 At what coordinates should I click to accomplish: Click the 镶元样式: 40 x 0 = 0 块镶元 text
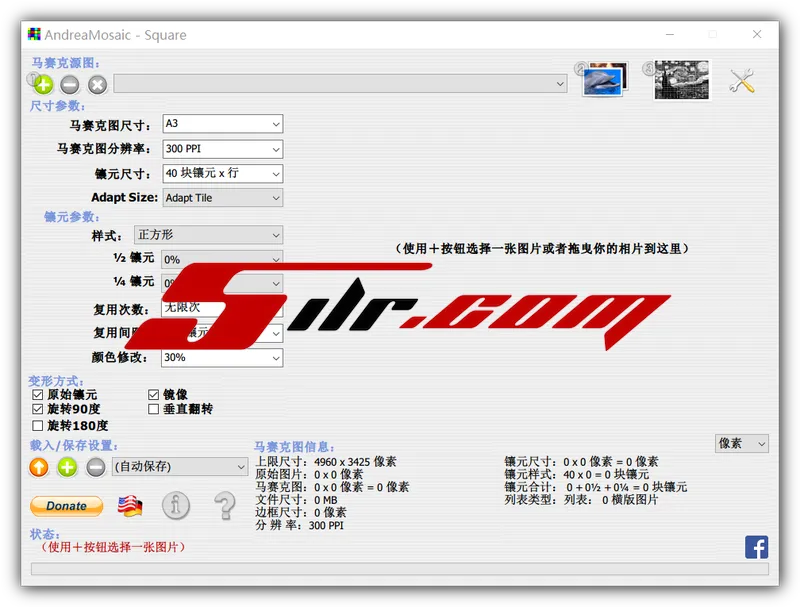click(577, 474)
